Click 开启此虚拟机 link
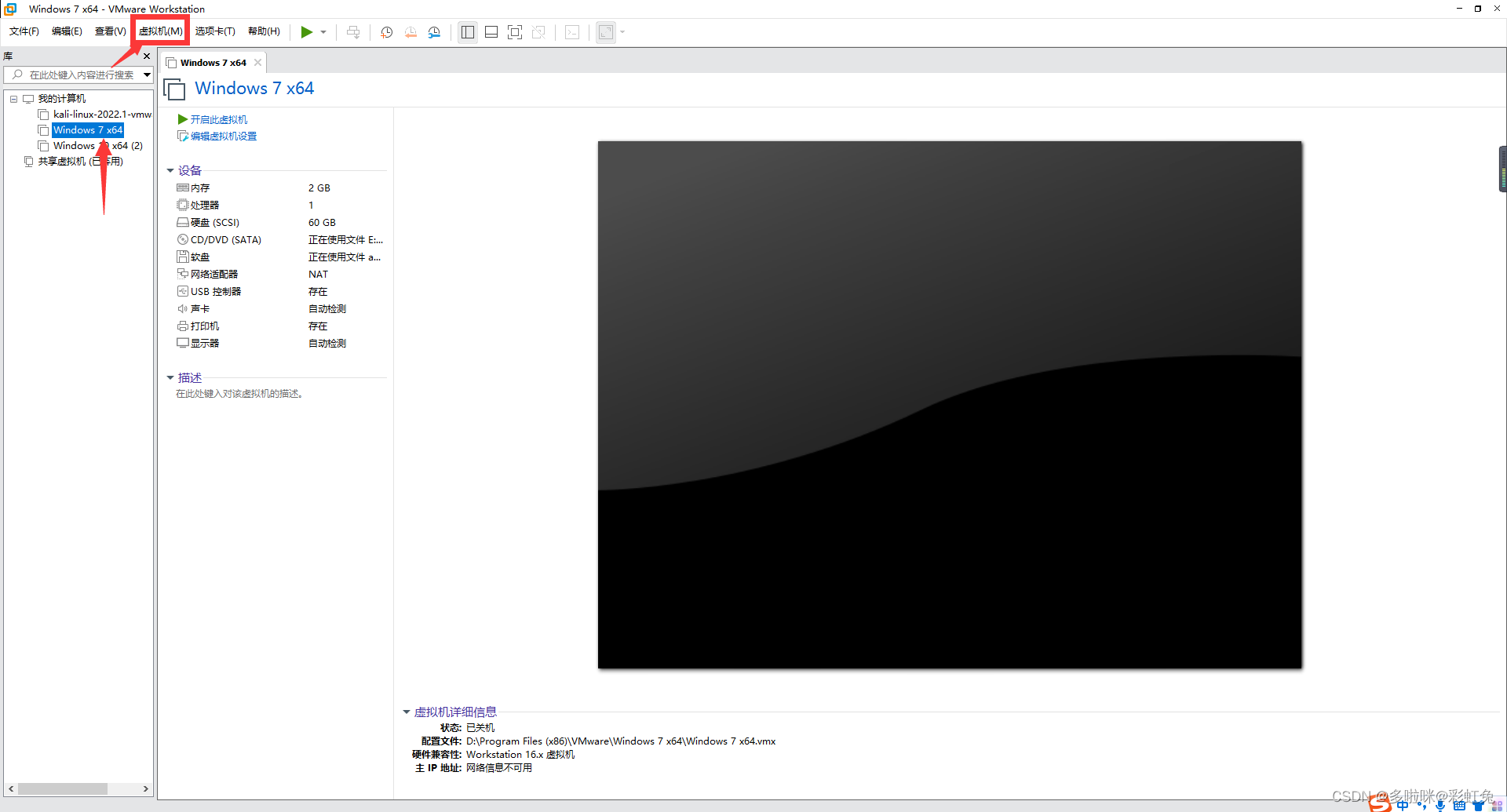The image size is (1507, 812). [219, 119]
